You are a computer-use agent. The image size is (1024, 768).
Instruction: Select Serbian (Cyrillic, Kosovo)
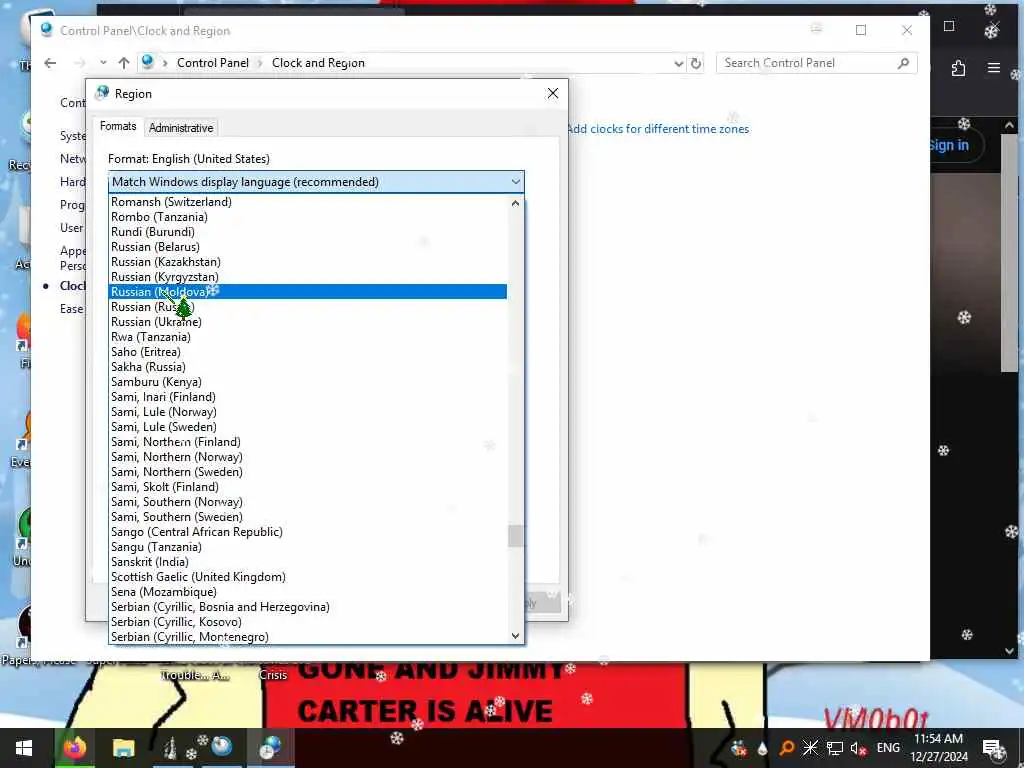tap(308, 622)
